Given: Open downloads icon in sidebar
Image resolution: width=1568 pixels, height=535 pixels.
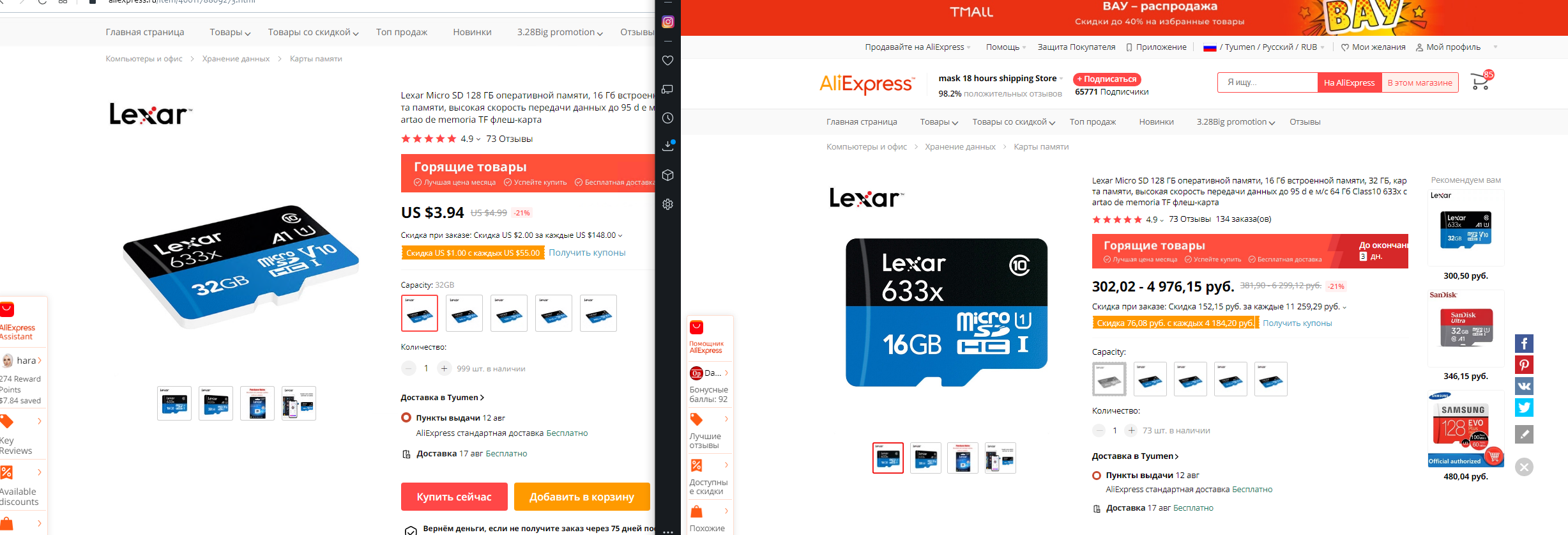Looking at the screenshot, I should tap(668, 146).
